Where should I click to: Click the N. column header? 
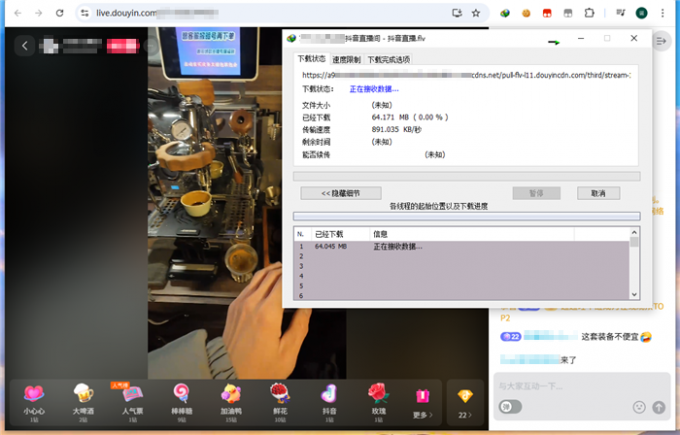(x=302, y=234)
